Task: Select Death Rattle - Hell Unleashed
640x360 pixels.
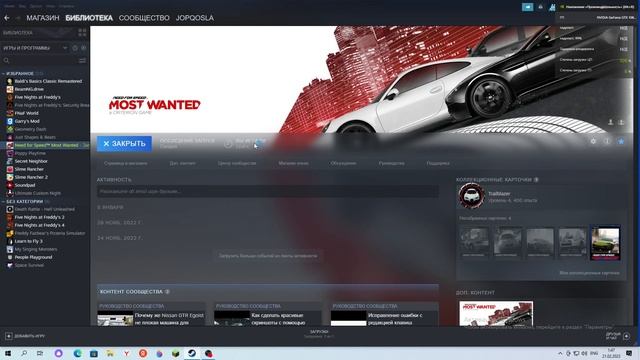Action: 44,209
